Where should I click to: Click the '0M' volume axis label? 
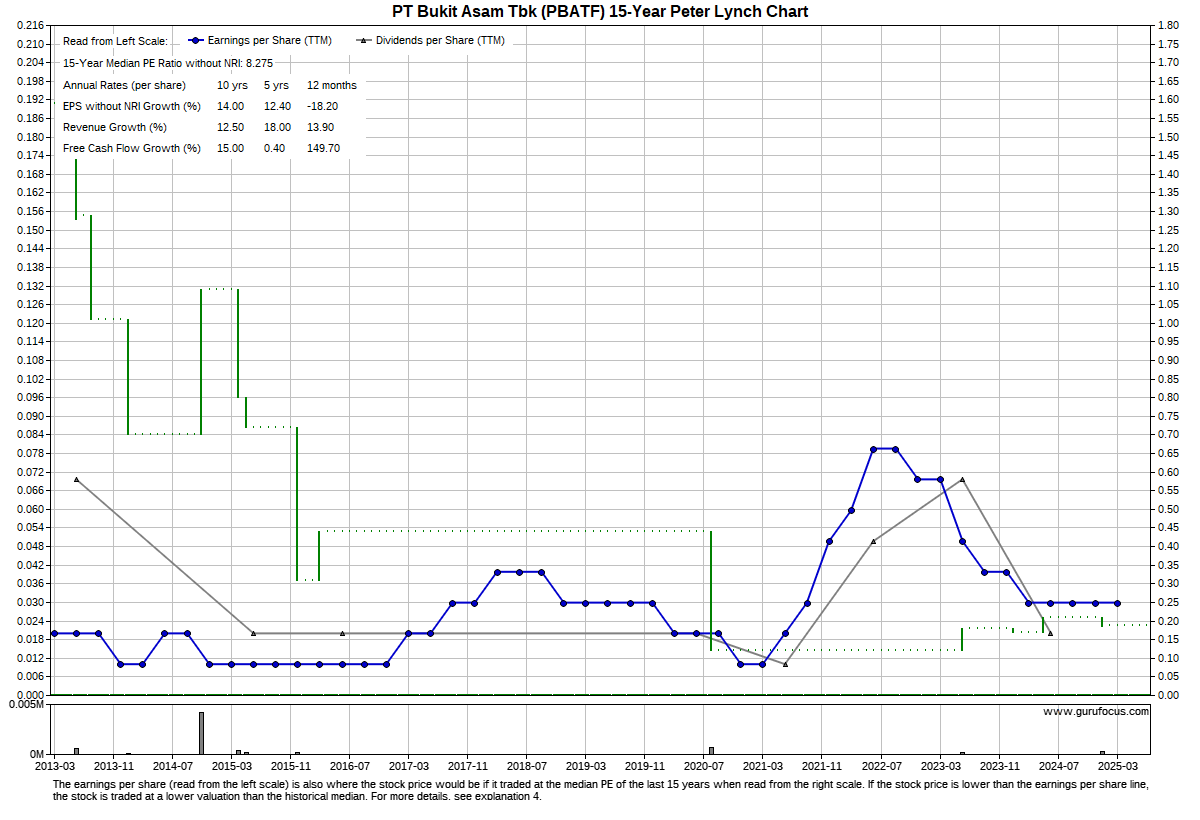[x=38, y=754]
